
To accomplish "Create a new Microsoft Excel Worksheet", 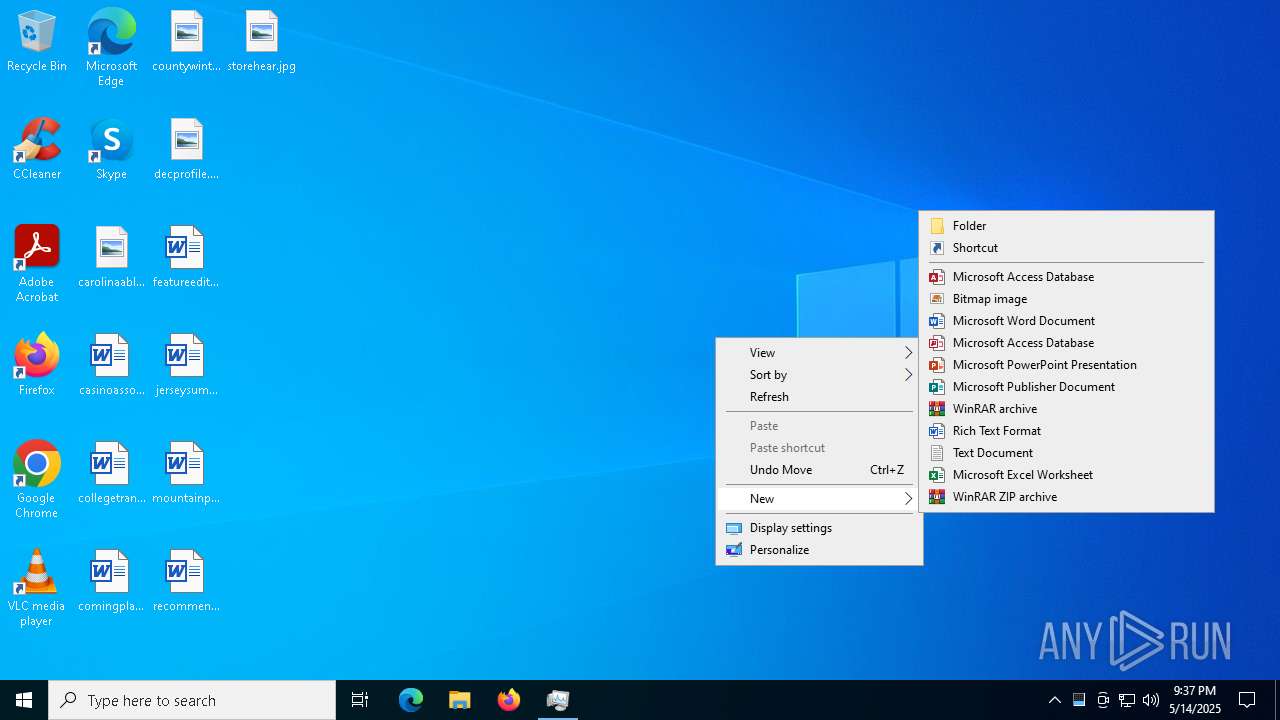I will [x=1066, y=474].
